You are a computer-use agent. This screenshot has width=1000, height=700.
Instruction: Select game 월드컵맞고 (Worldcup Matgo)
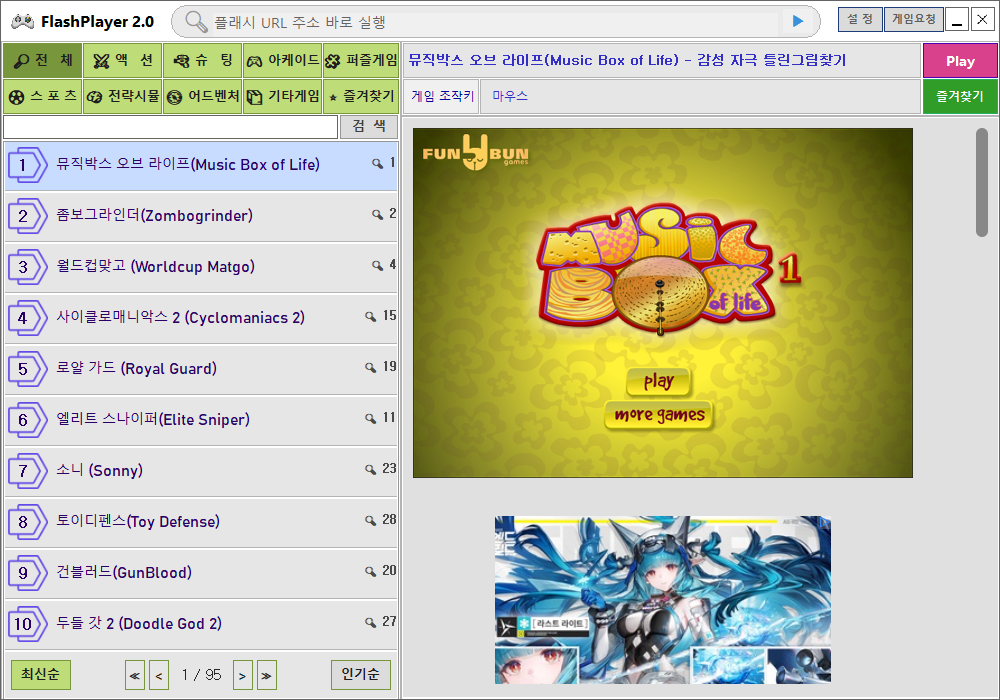[201, 267]
